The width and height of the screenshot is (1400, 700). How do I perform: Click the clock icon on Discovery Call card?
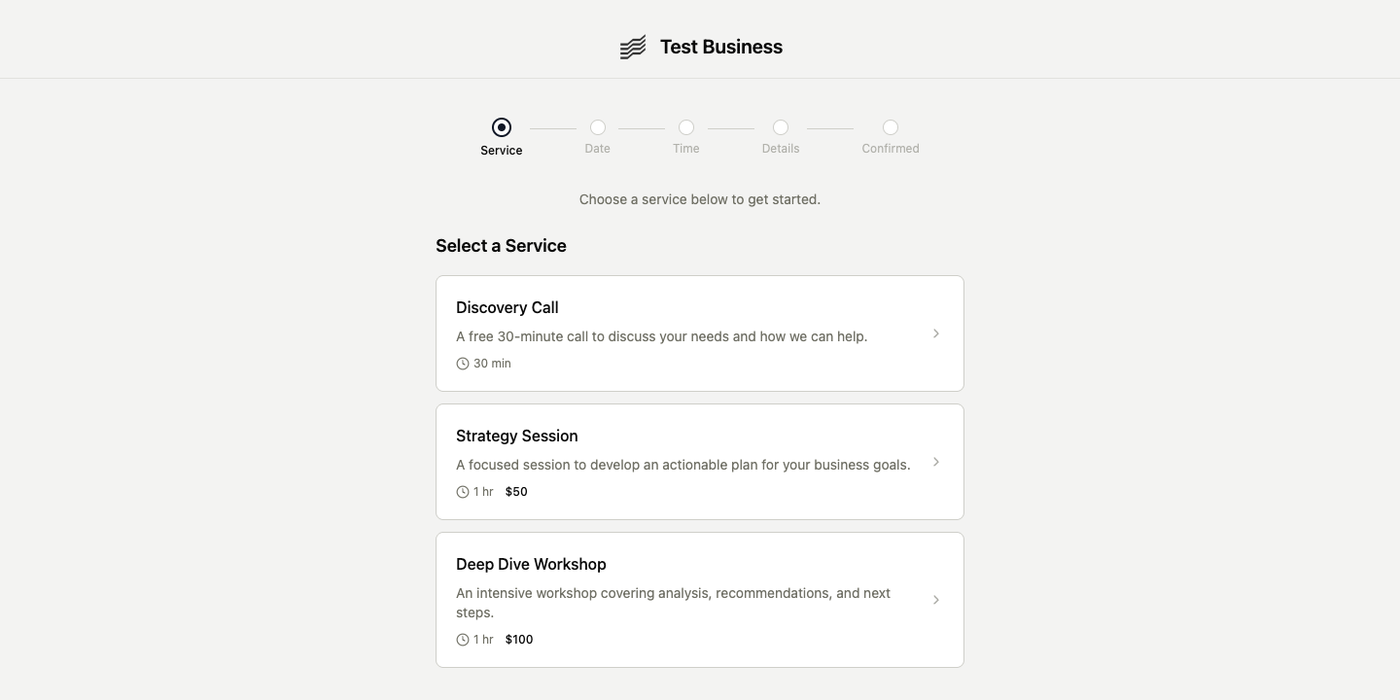tap(462, 363)
